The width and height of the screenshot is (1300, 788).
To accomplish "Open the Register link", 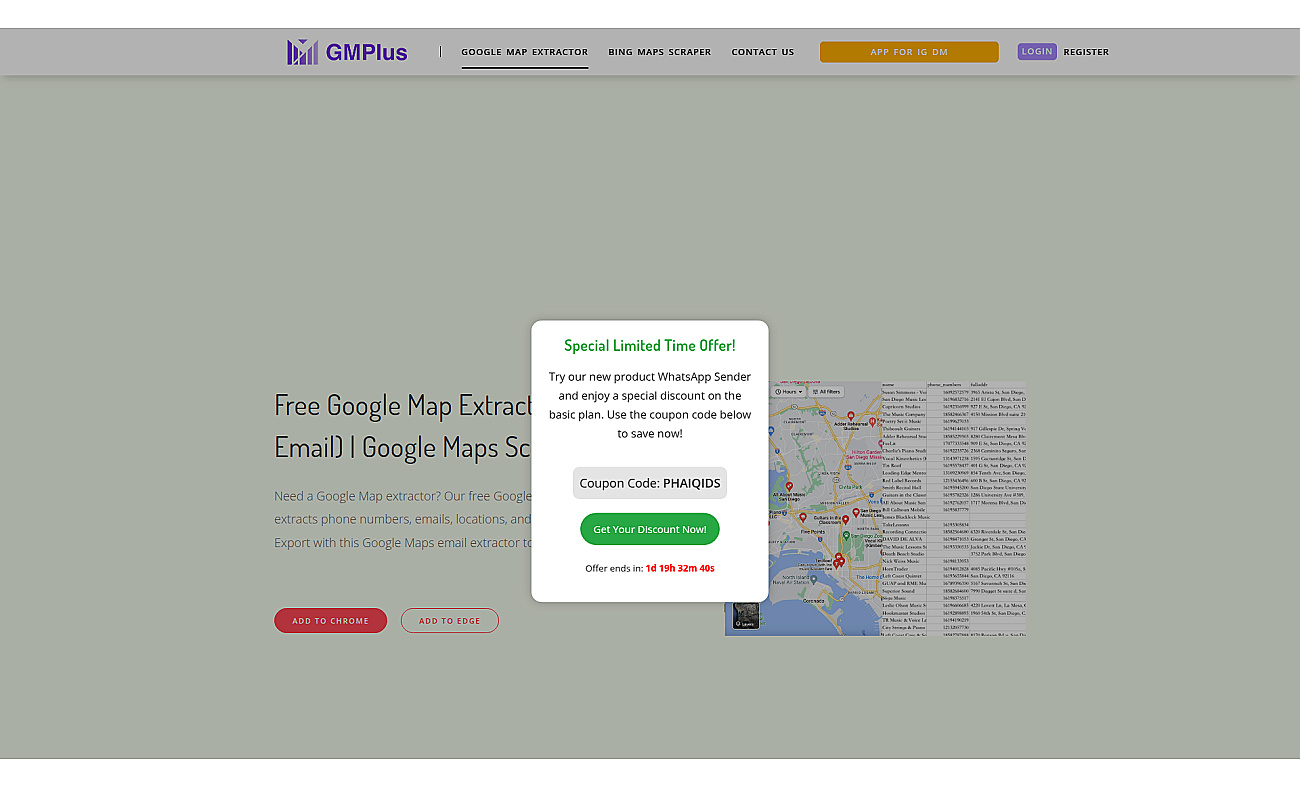I will tap(1086, 52).
